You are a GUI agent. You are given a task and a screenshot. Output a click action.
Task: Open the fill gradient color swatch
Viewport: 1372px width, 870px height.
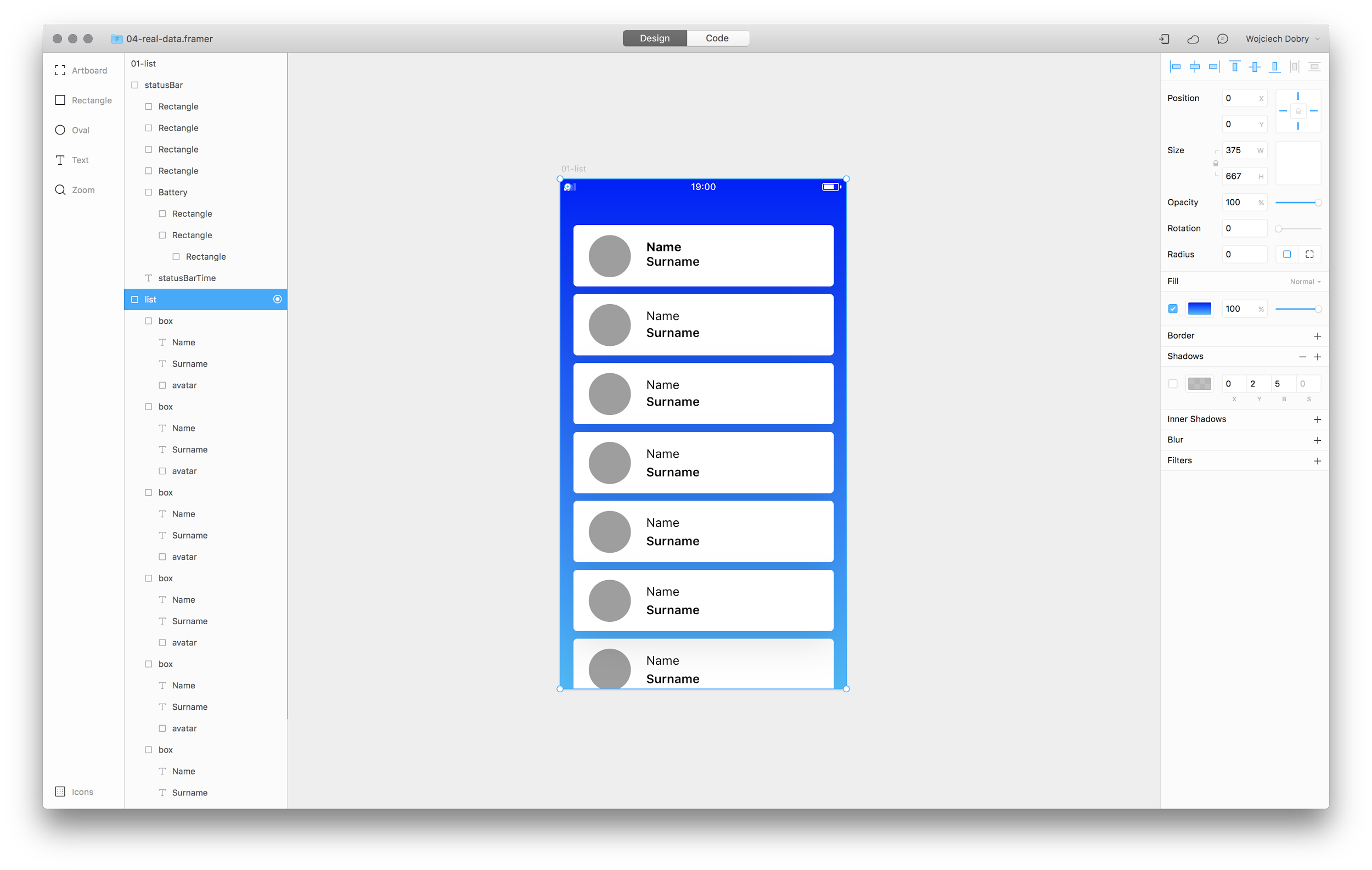(x=1199, y=309)
